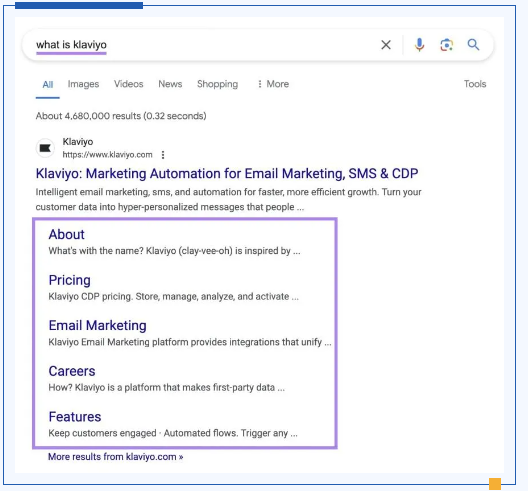The image size is (528, 491).
Task: Visit the Email Marketing sitelink
Action: click(98, 326)
